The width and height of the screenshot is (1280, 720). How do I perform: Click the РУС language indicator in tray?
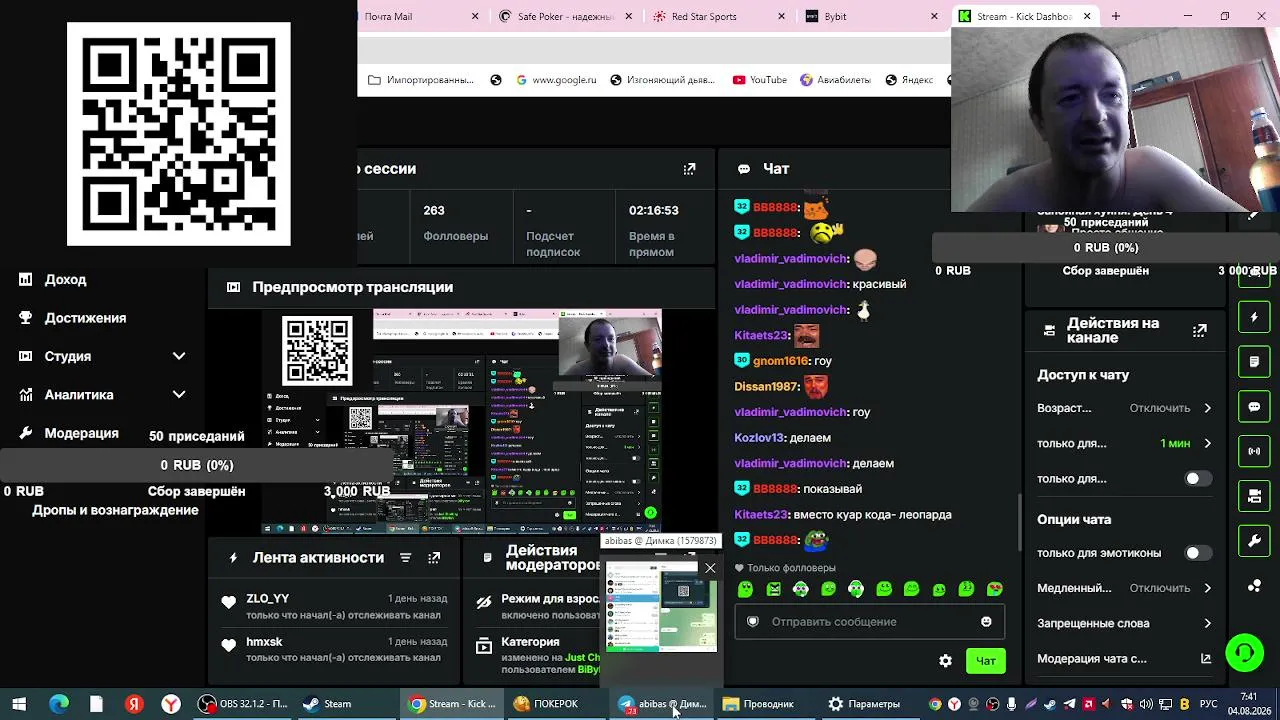click(1208, 704)
